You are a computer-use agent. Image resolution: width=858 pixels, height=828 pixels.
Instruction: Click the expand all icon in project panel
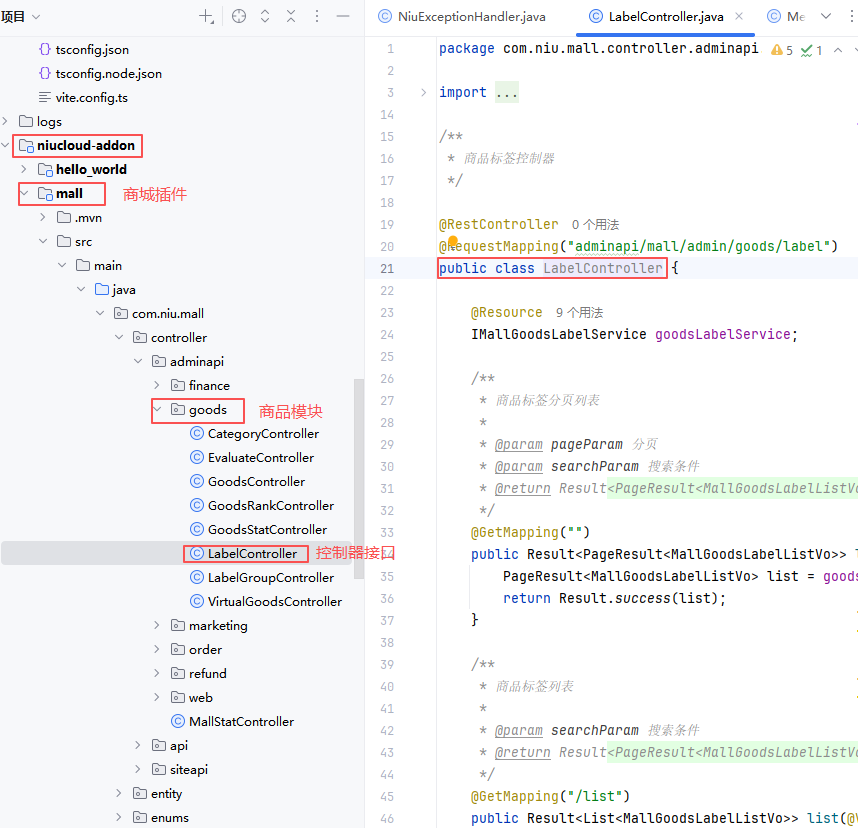coord(265,16)
